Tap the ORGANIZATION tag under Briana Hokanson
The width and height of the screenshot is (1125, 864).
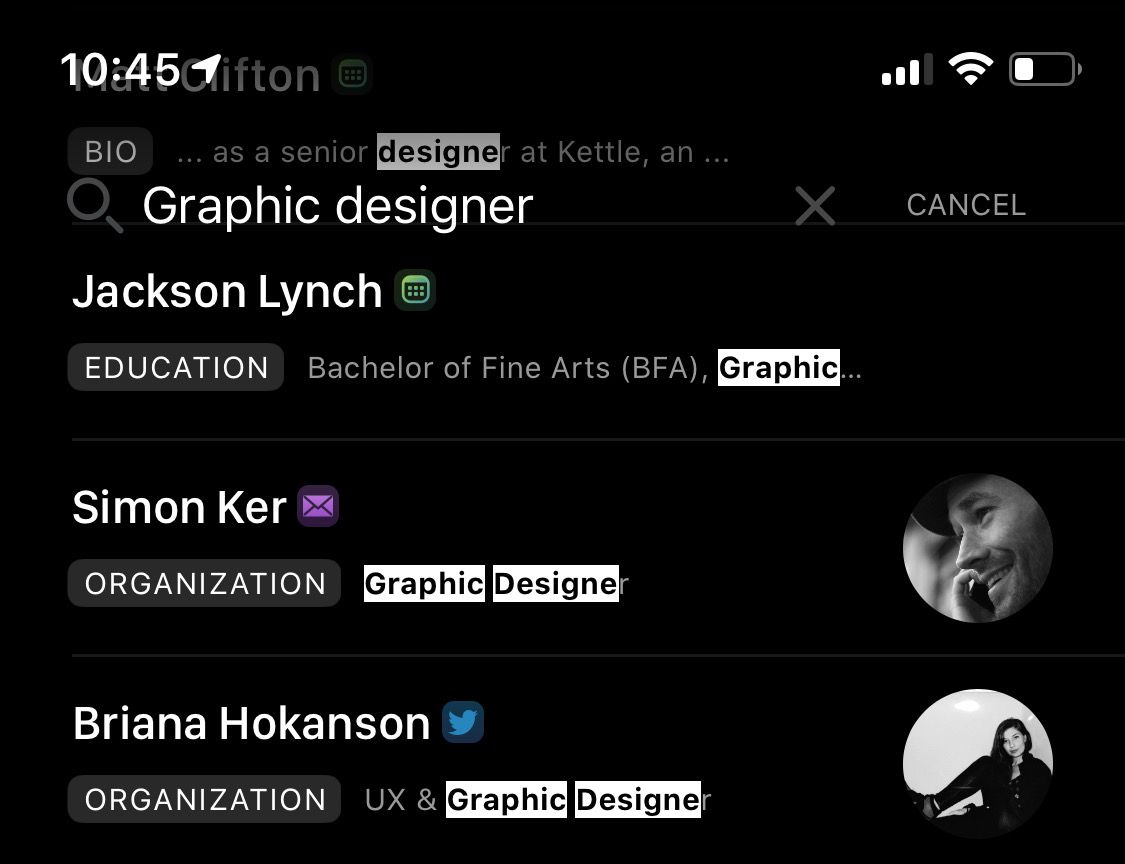pyautogui.click(x=205, y=800)
